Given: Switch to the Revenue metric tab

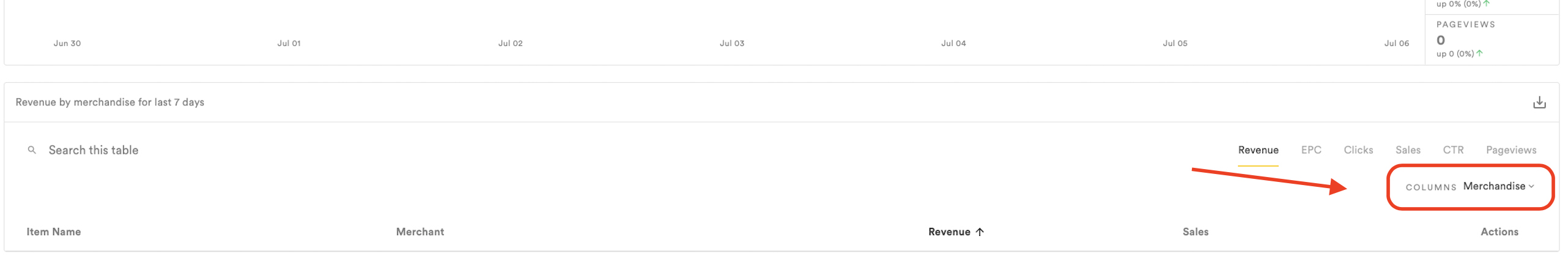Looking at the screenshot, I should coord(1258,150).
